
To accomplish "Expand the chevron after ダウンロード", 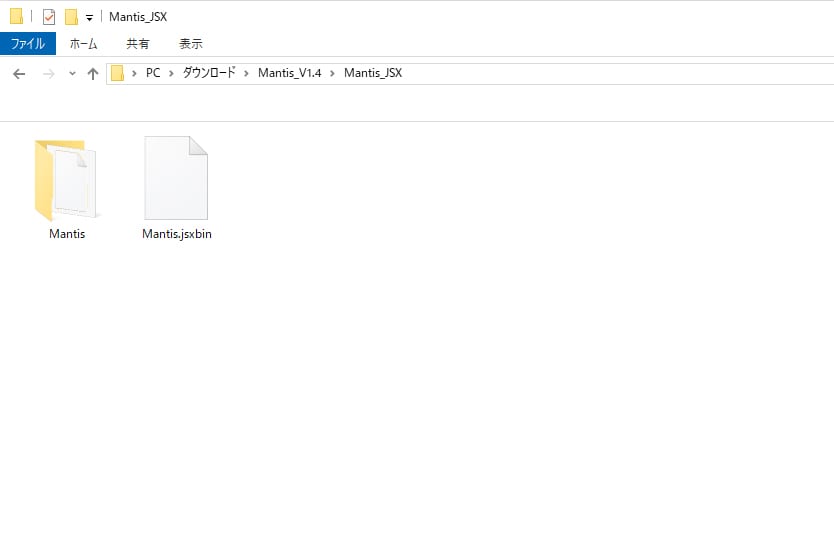I will point(246,73).
